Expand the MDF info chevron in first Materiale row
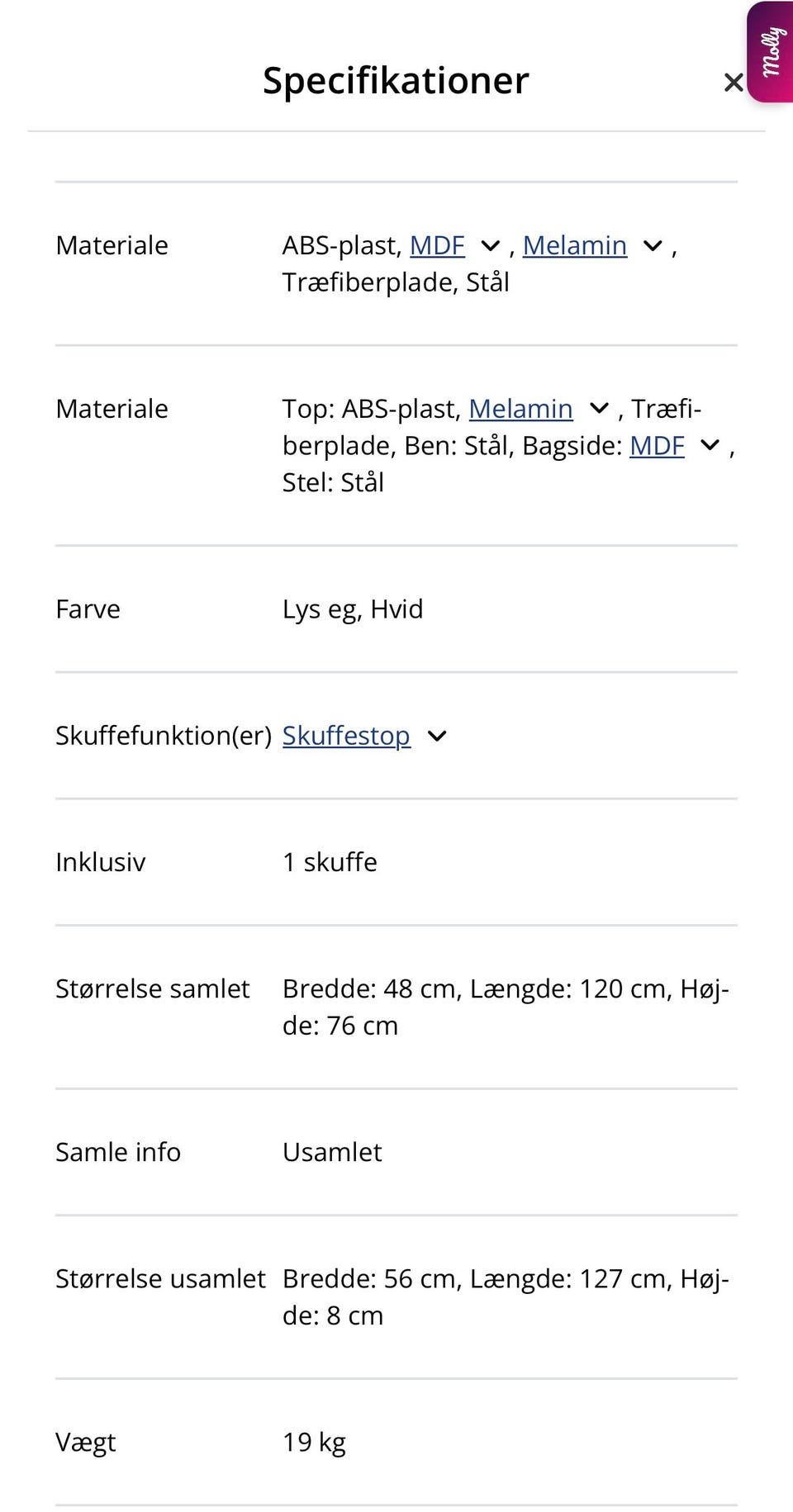This screenshot has width=793, height=1512. pos(489,244)
